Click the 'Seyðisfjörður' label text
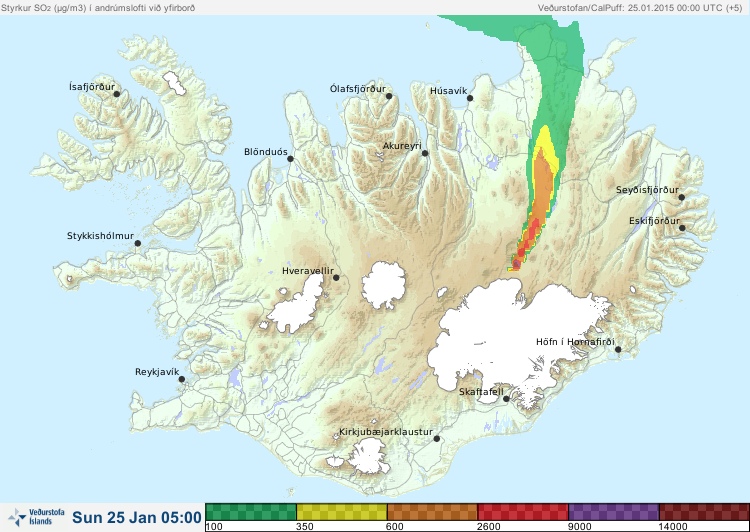This screenshot has width=750, height=532. (x=647, y=190)
